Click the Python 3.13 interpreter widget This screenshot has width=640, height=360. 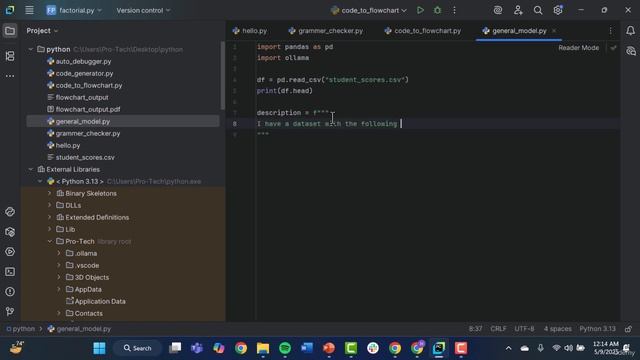(597, 329)
